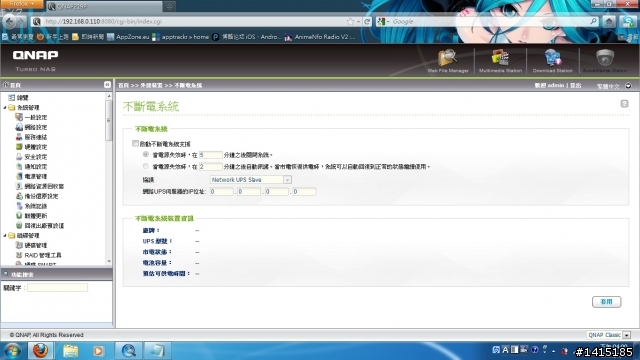
Task: Click the external-device section link in the breadcrumb
Action: 151,85
